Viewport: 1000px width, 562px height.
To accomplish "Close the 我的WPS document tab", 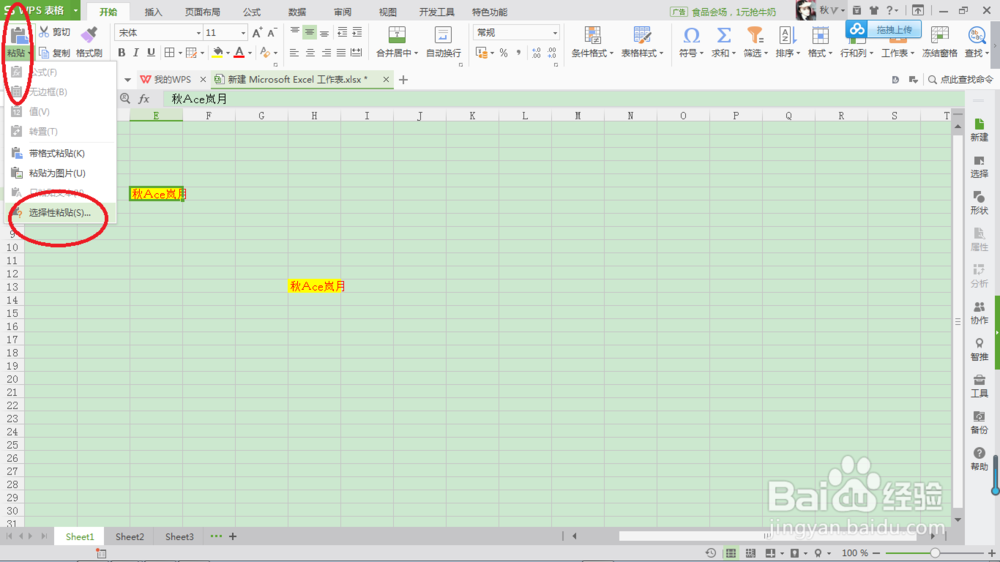I will pos(203,80).
